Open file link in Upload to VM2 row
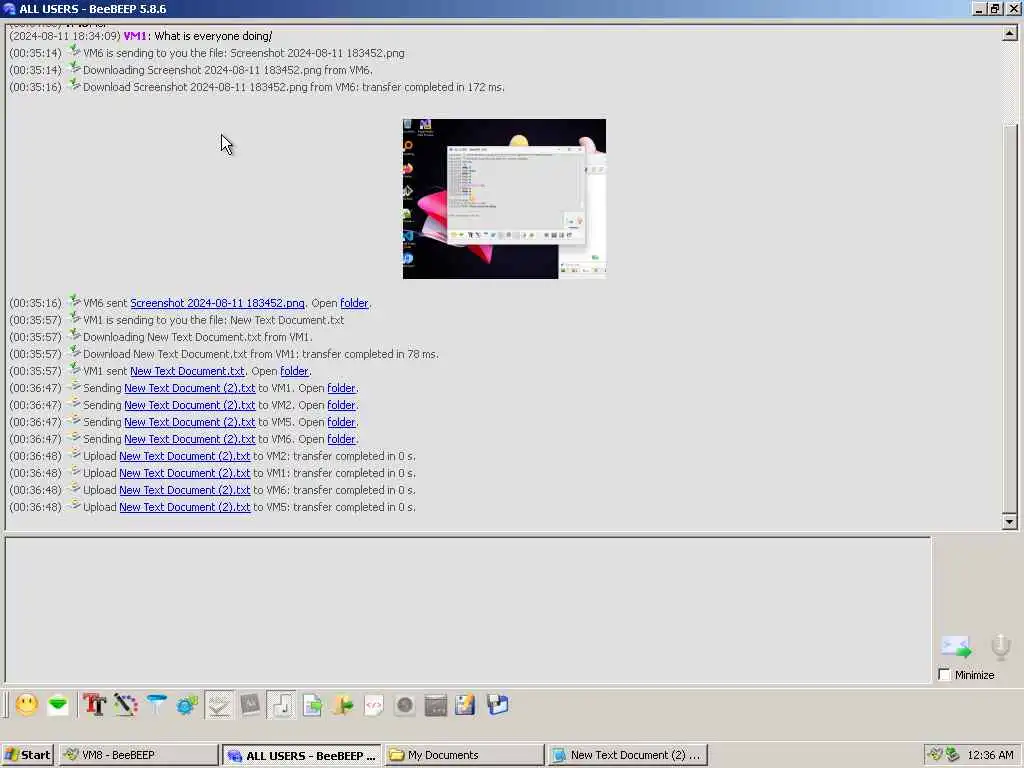Image resolution: width=1024 pixels, height=768 pixels. point(185,456)
